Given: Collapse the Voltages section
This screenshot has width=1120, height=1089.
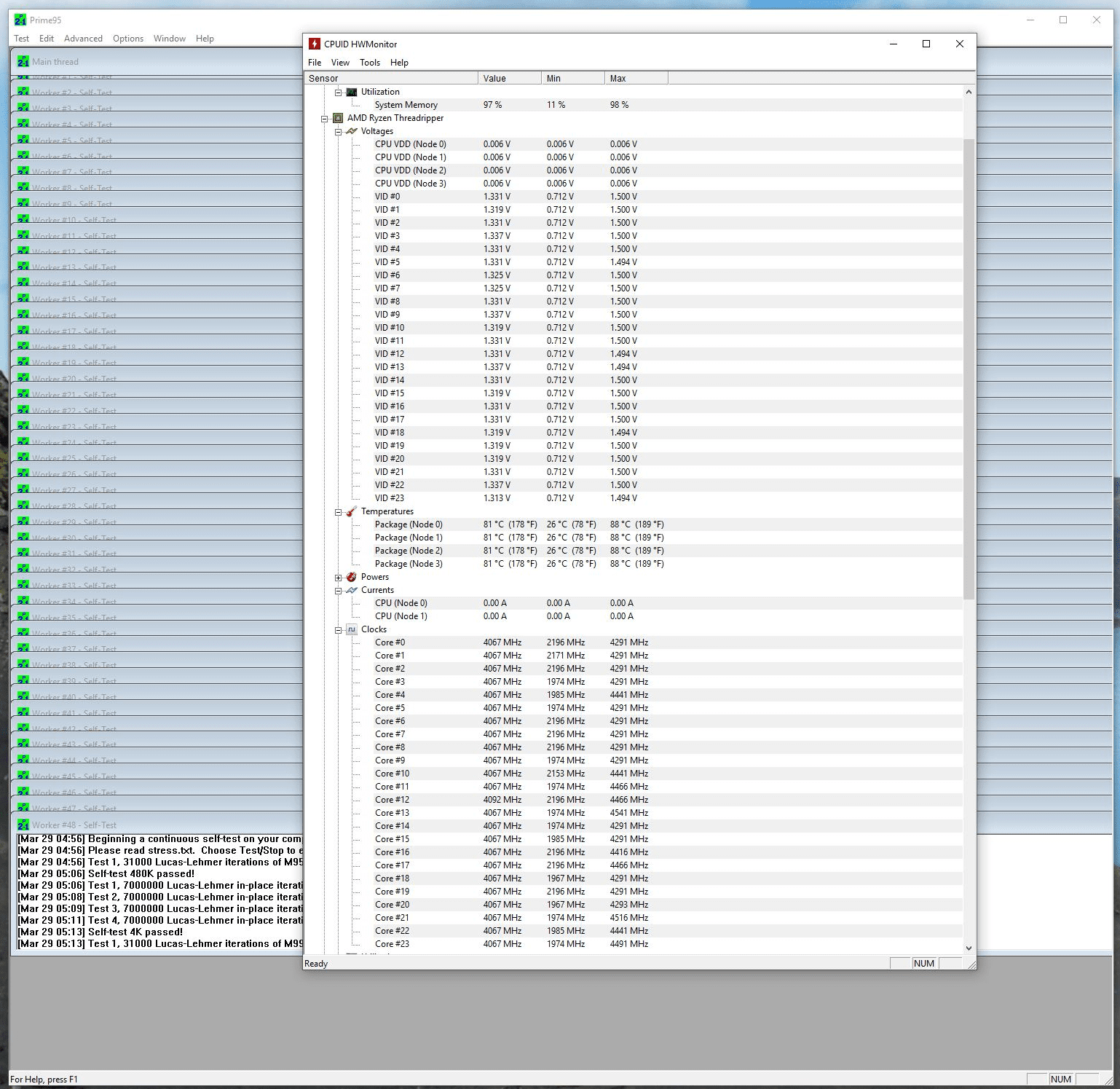Looking at the screenshot, I should click(x=338, y=132).
